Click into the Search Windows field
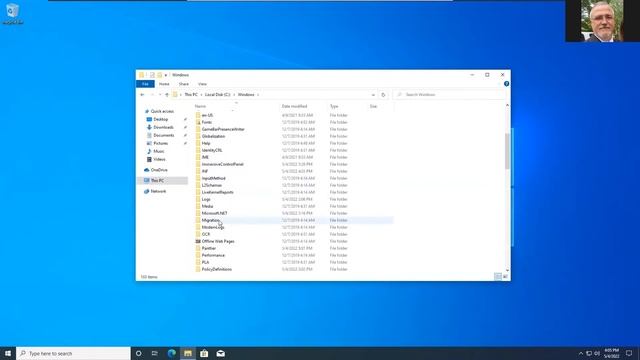Screen dimensions: 640x360 click(450, 95)
